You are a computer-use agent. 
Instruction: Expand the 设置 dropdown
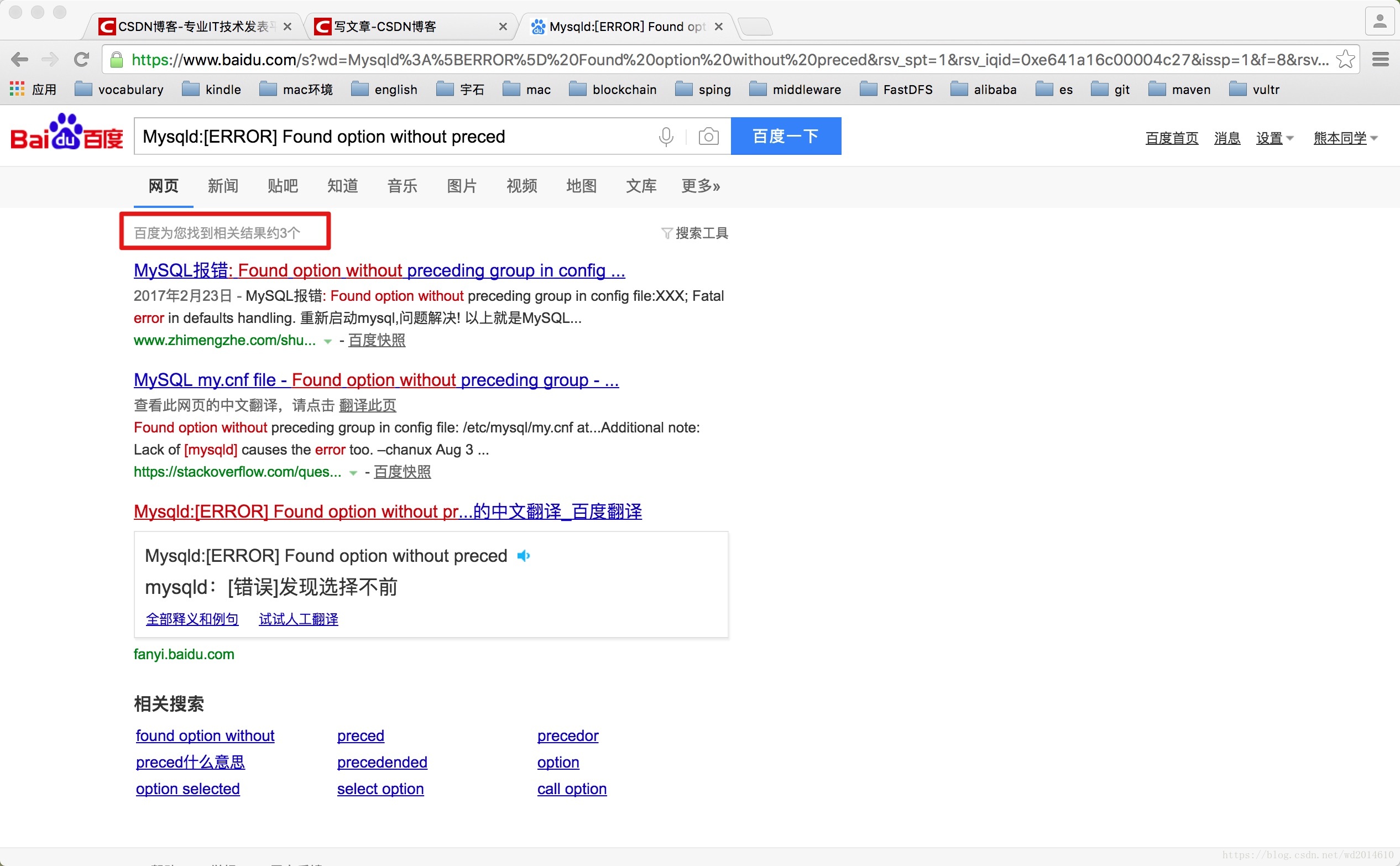(x=1274, y=138)
